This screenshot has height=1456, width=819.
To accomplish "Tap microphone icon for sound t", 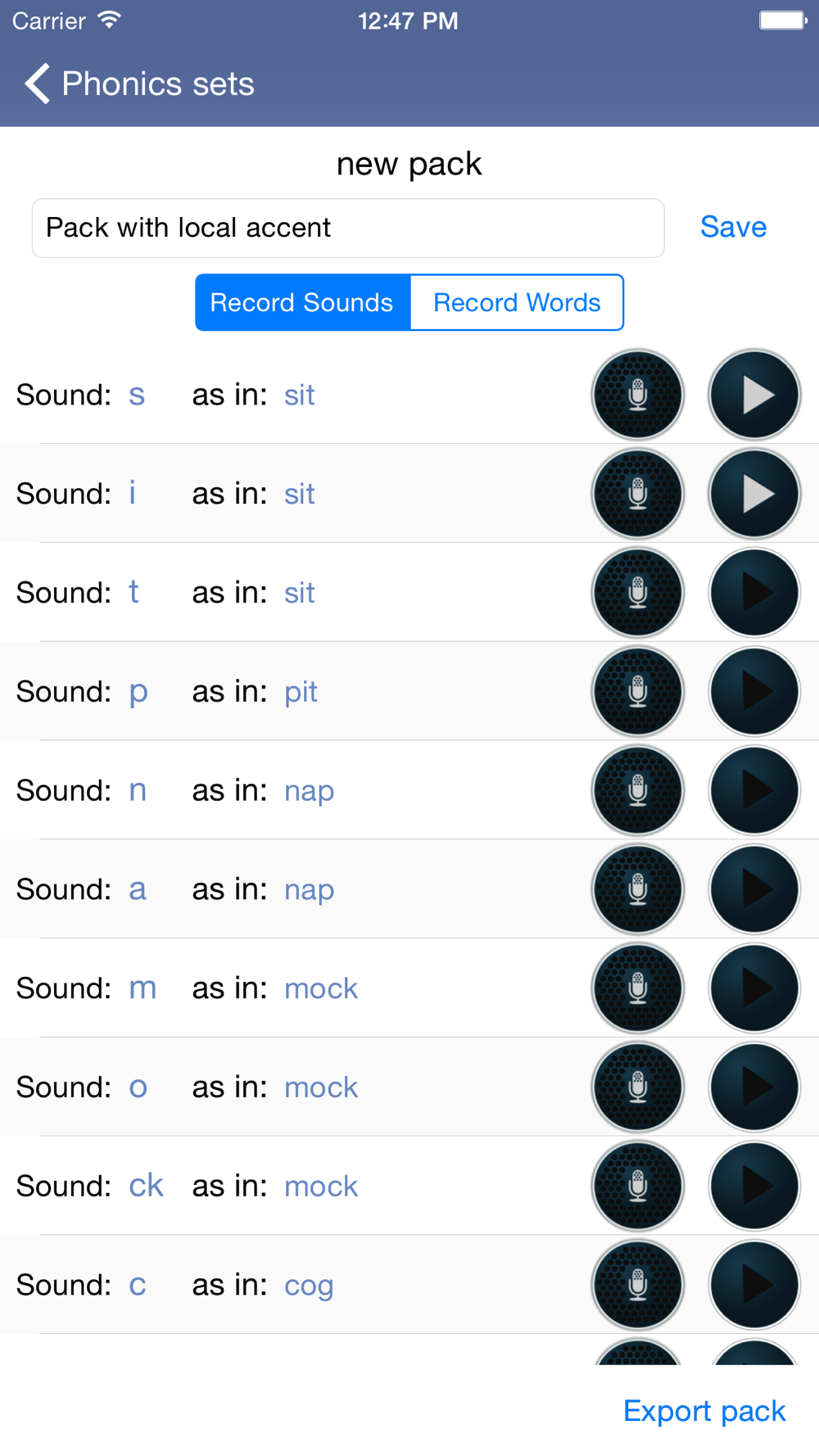I will (637, 593).
